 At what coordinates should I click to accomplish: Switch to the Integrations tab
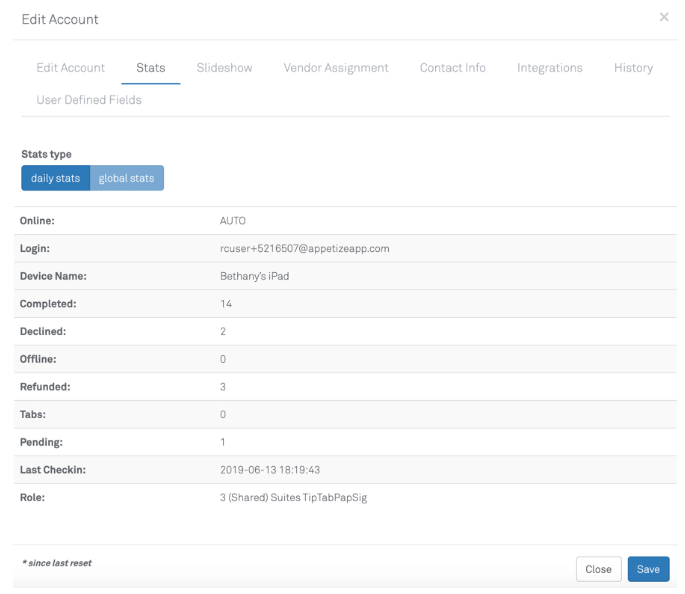click(549, 68)
